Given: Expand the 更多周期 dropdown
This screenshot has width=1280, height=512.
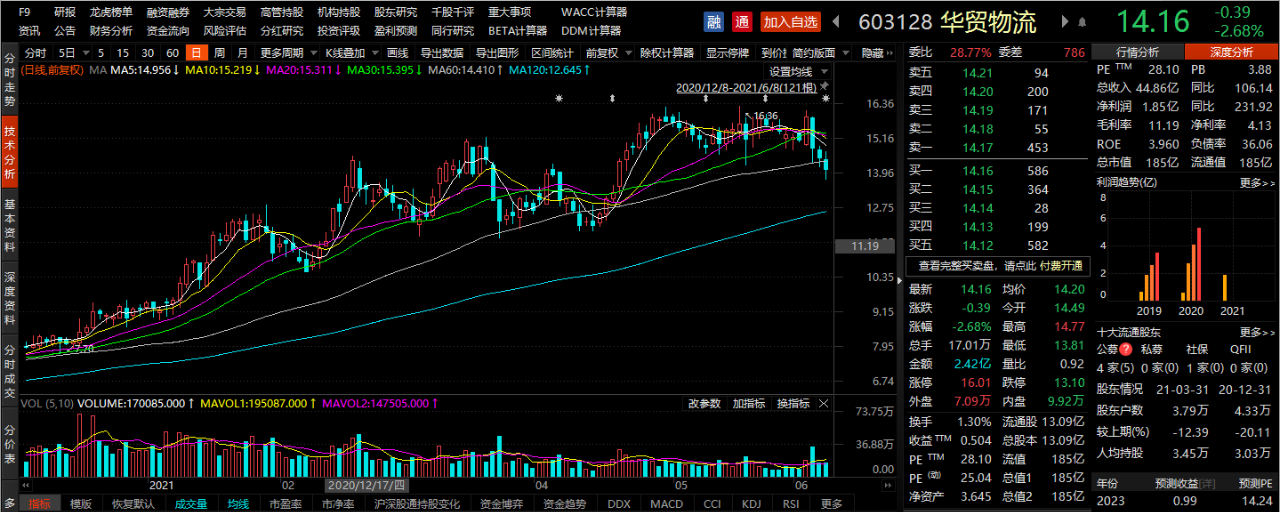Looking at the screenshot, I should (285, 53).
